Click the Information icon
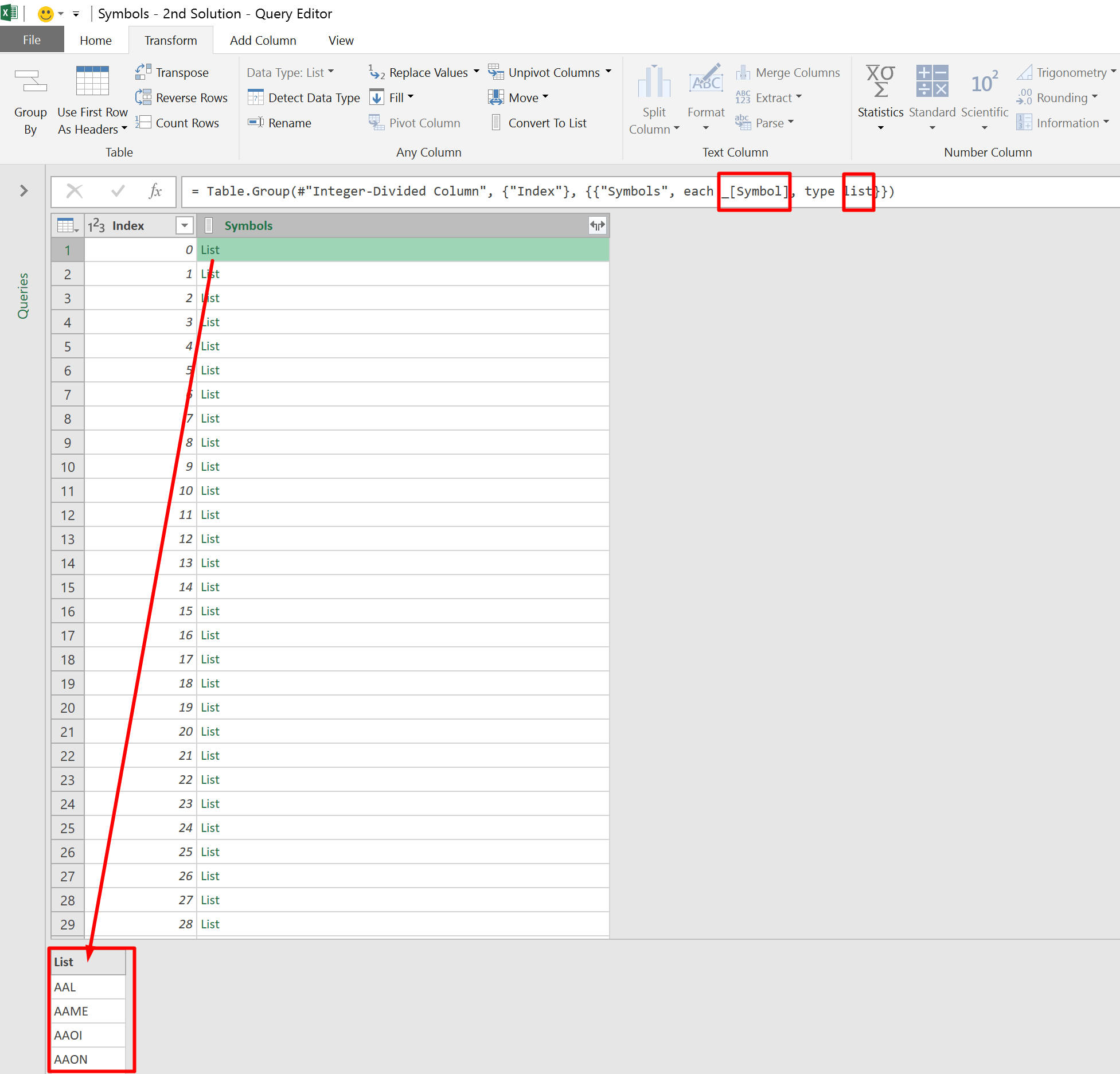The height and width of the screenshot is (1074, 1120). click(1024, 123)
